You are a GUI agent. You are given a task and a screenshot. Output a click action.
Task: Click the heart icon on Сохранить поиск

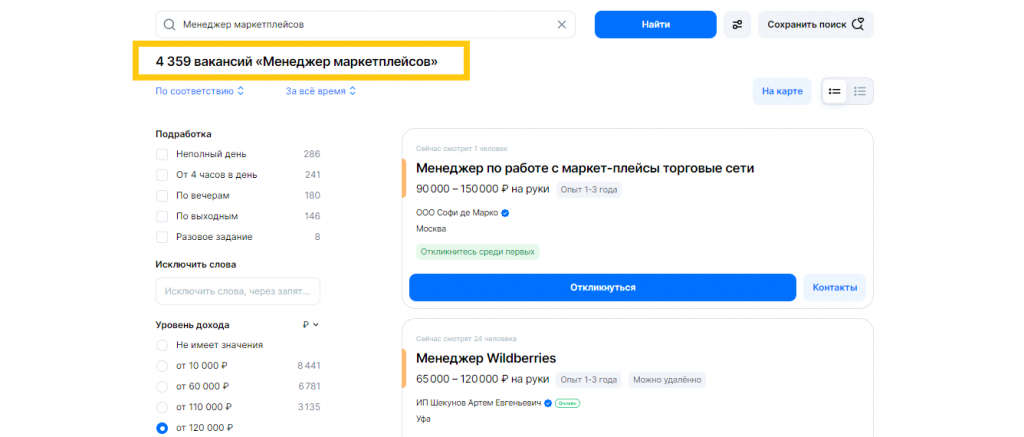coord(857,25)
